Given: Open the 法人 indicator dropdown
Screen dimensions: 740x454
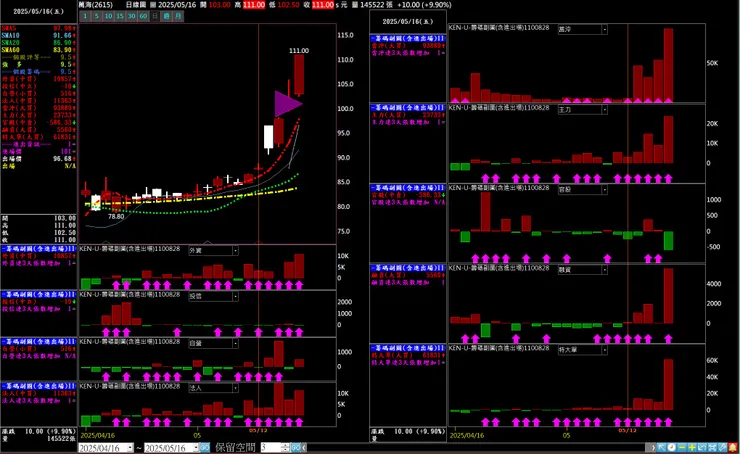Looking at the screenshot, I should click(x=235, y=388).
